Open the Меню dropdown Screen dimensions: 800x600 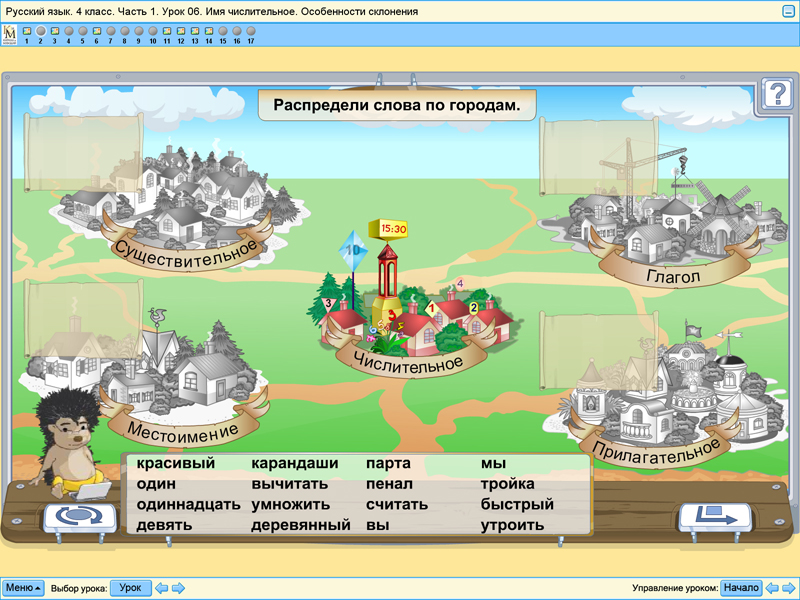click(x=24, y=588)
